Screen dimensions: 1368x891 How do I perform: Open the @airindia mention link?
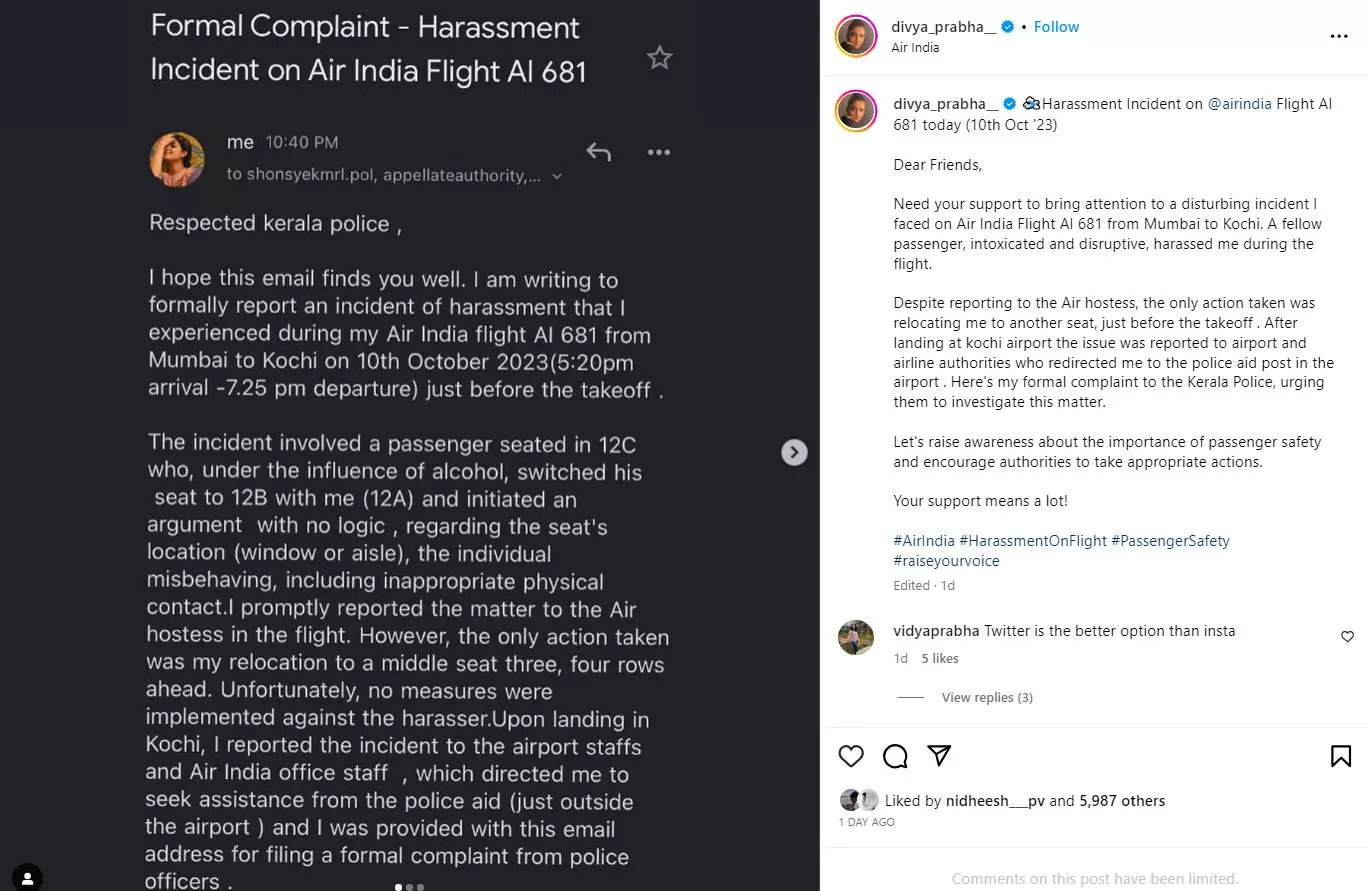pyautogui.click(x=1239, y=103)
